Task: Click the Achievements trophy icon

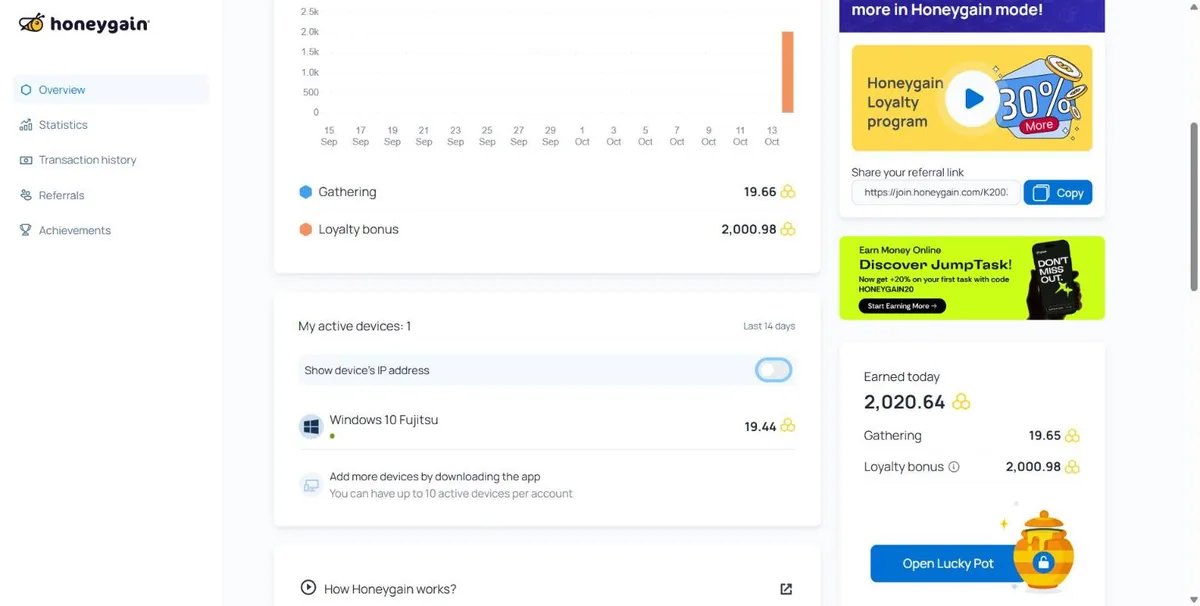Action: pos(26,230)
